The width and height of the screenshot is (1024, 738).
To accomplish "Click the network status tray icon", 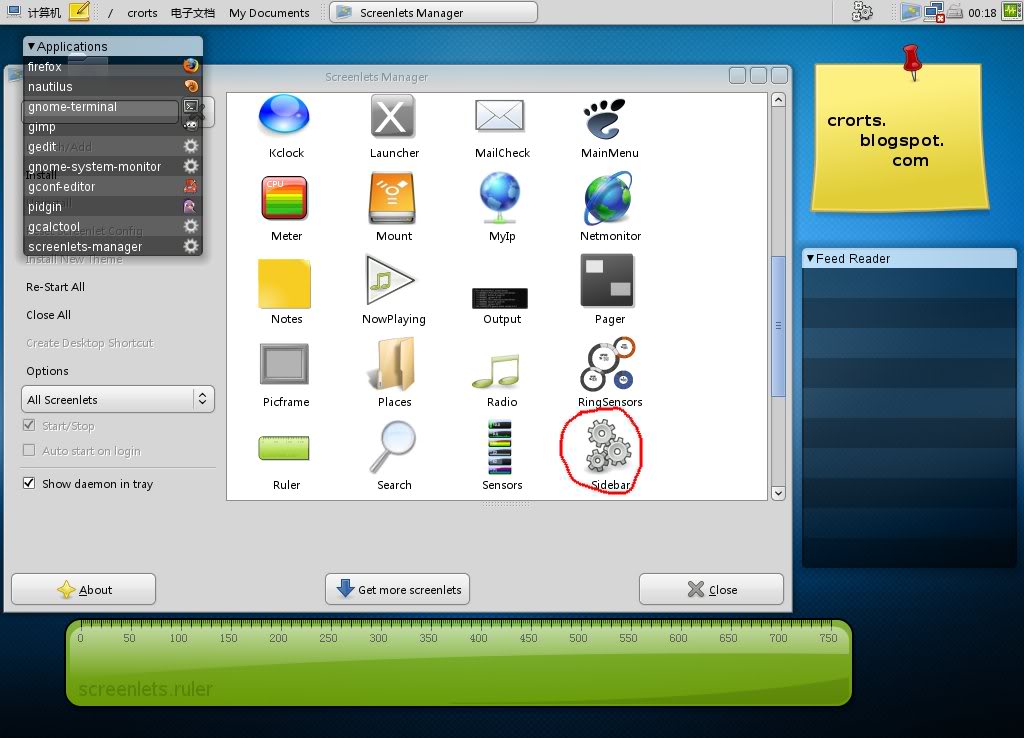I will coord(933,12).
